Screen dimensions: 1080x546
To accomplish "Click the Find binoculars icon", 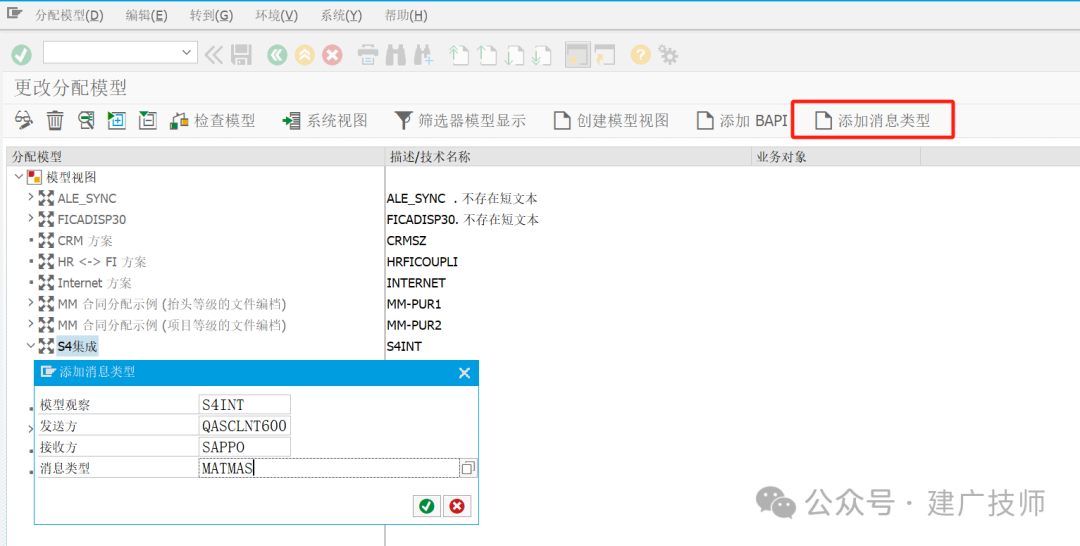I will tap(395, 54).
